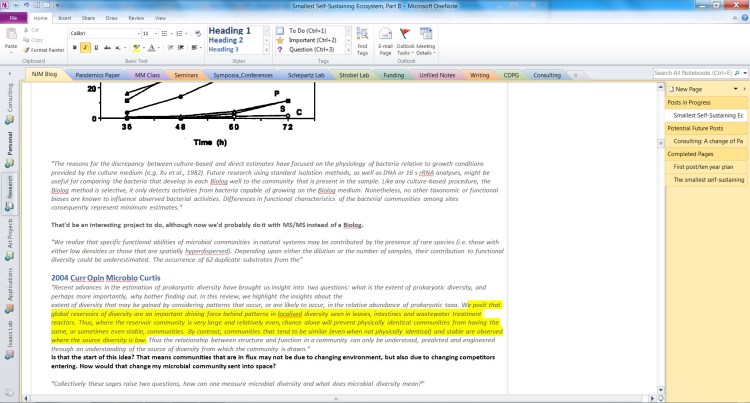Switch to the Insert ribbon tab
Viewport: 750px width, 403px height.
(x=64, y=18)
